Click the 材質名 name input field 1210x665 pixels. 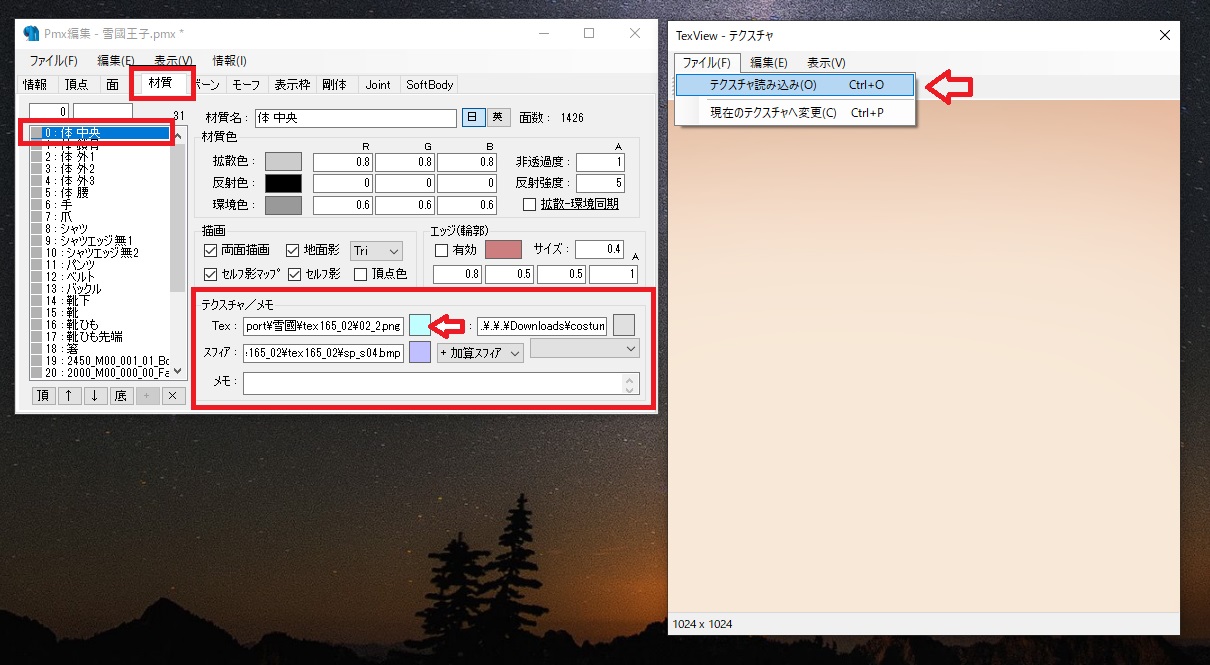(355, 118)
